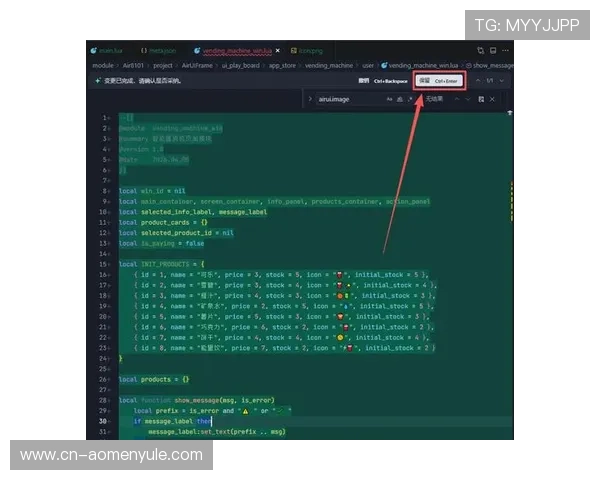The image size is (600, 480).
Task: Open show_message breadcrumb symbol dropdown
Action: tap(492, 65)
